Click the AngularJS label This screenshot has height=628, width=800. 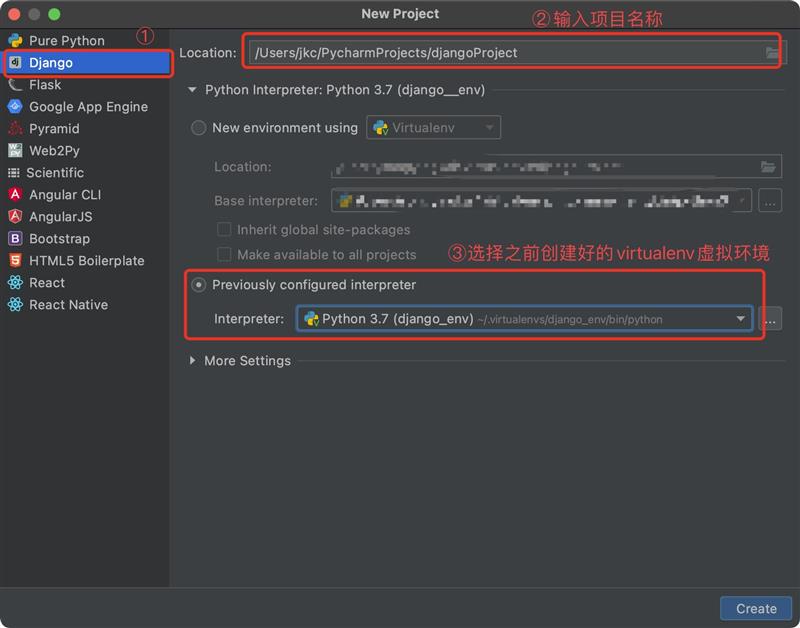coord(61,216)
